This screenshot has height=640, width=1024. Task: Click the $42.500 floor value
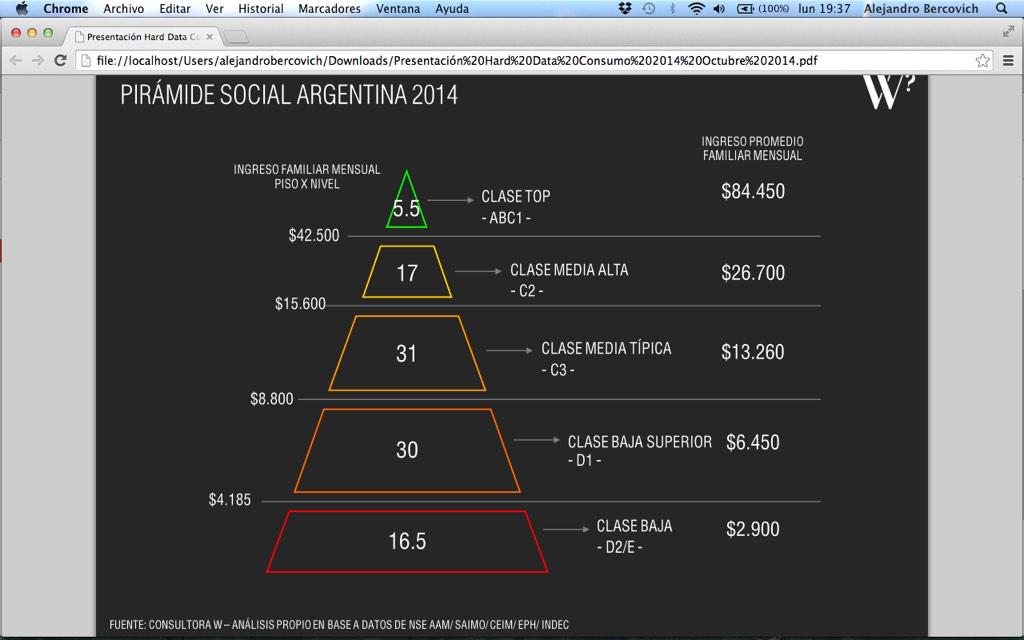point(314,235)
